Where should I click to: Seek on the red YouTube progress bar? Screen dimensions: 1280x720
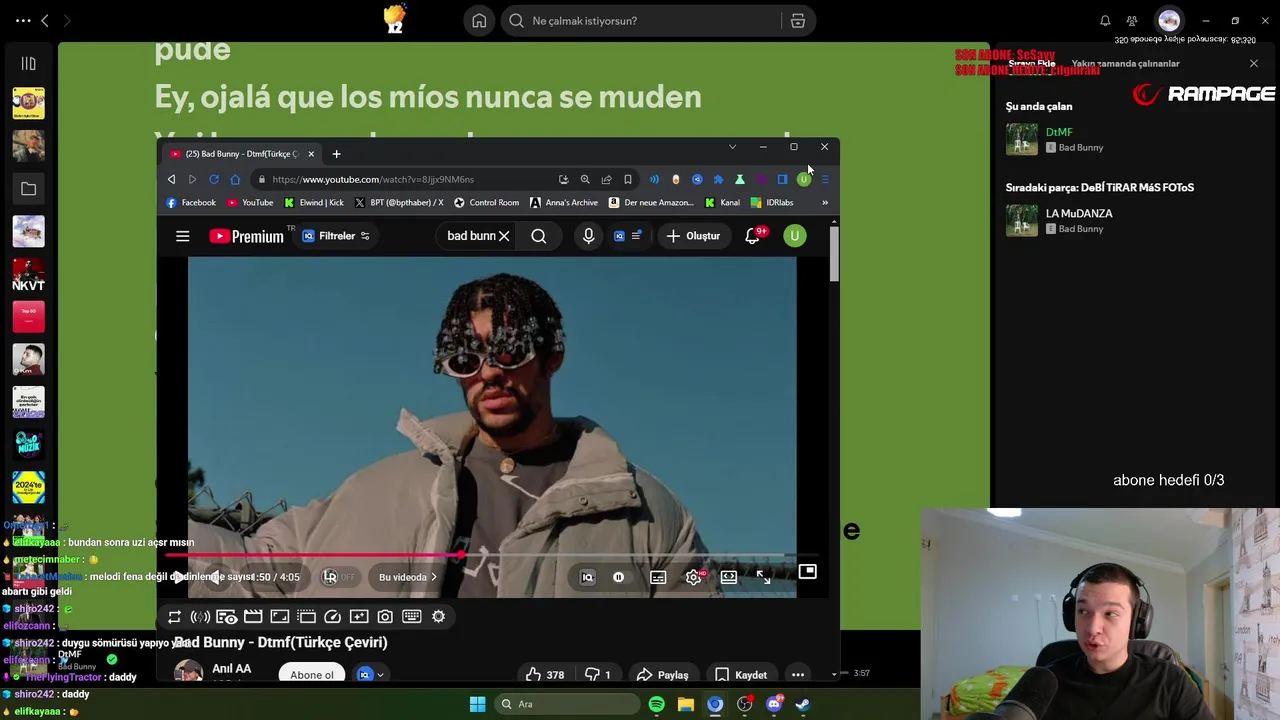[491, 555]
